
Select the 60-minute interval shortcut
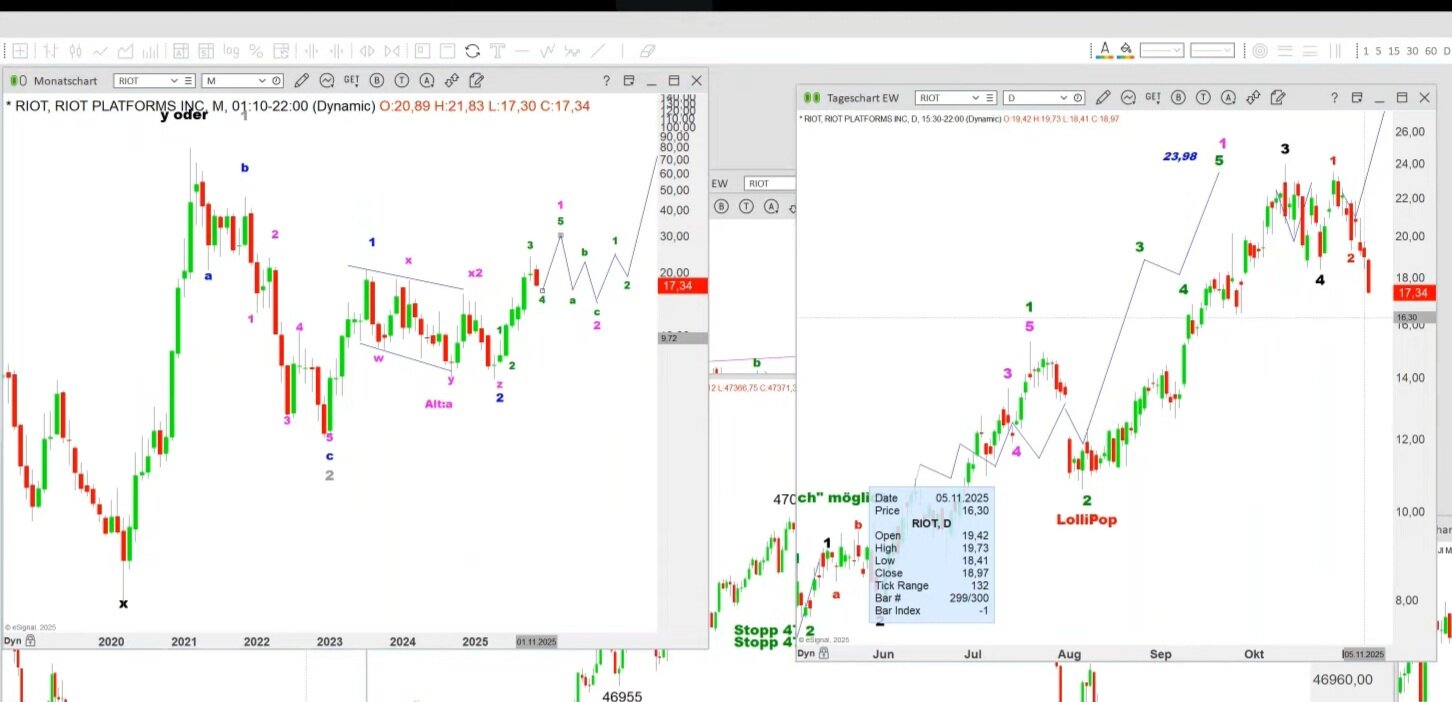pos(1430,51)
